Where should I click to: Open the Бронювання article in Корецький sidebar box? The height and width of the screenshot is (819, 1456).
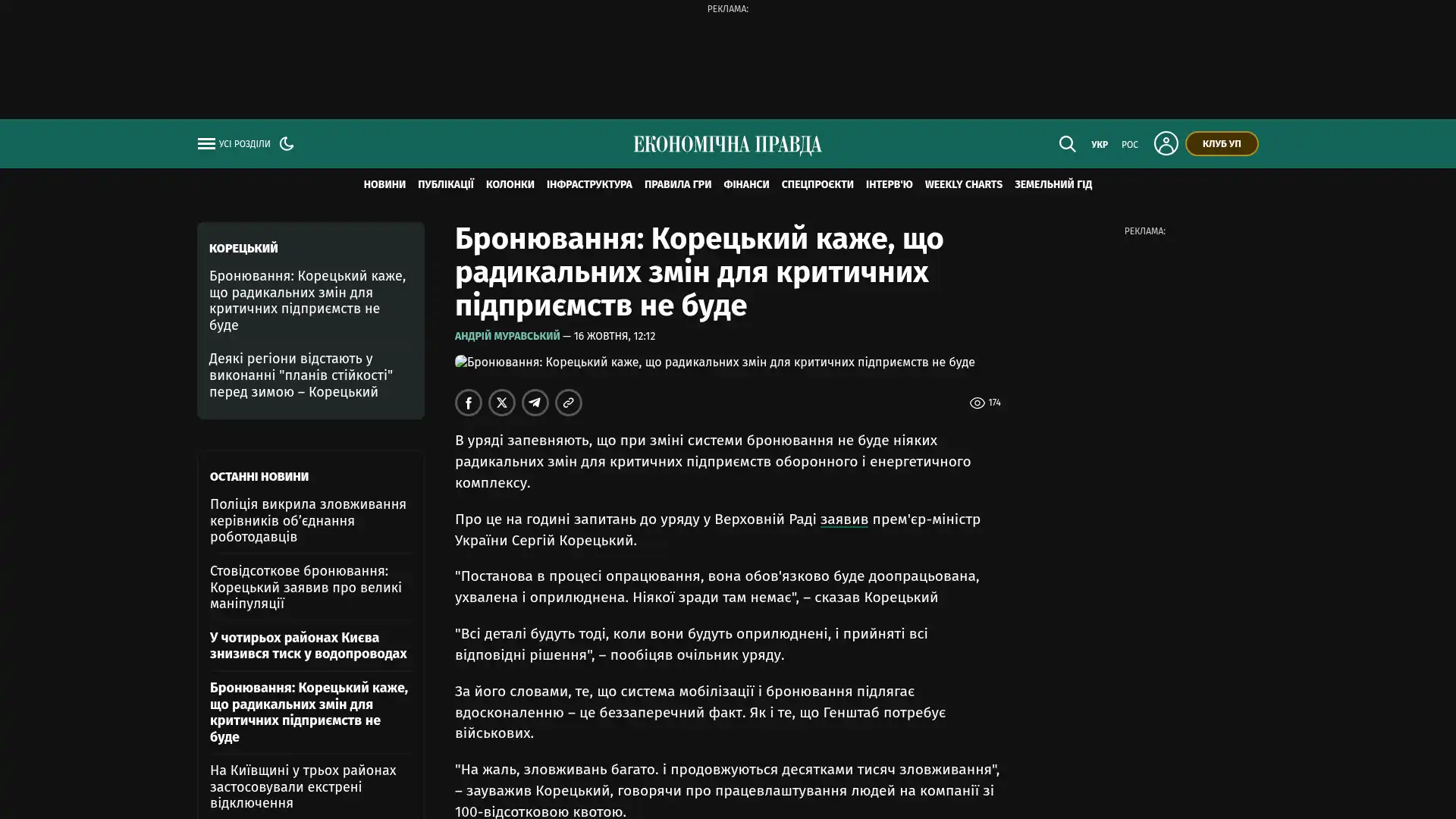pyautogui.click(x=308, y=301)
